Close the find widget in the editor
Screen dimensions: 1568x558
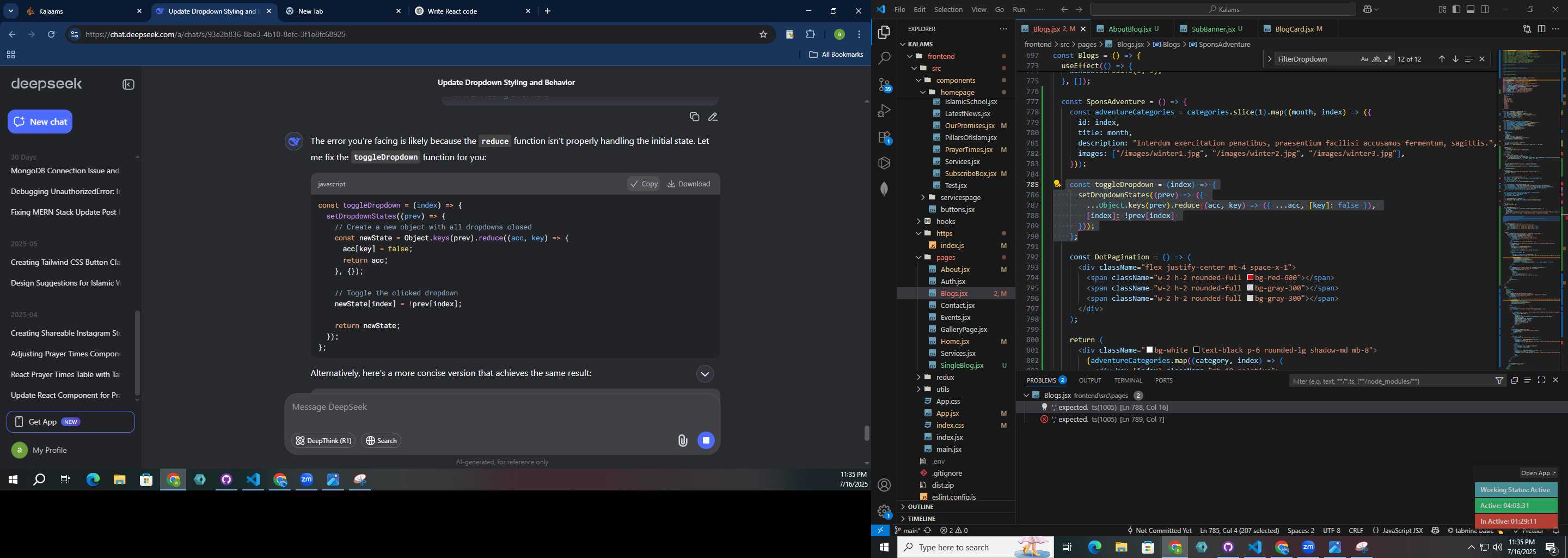tap(1482, 59)
